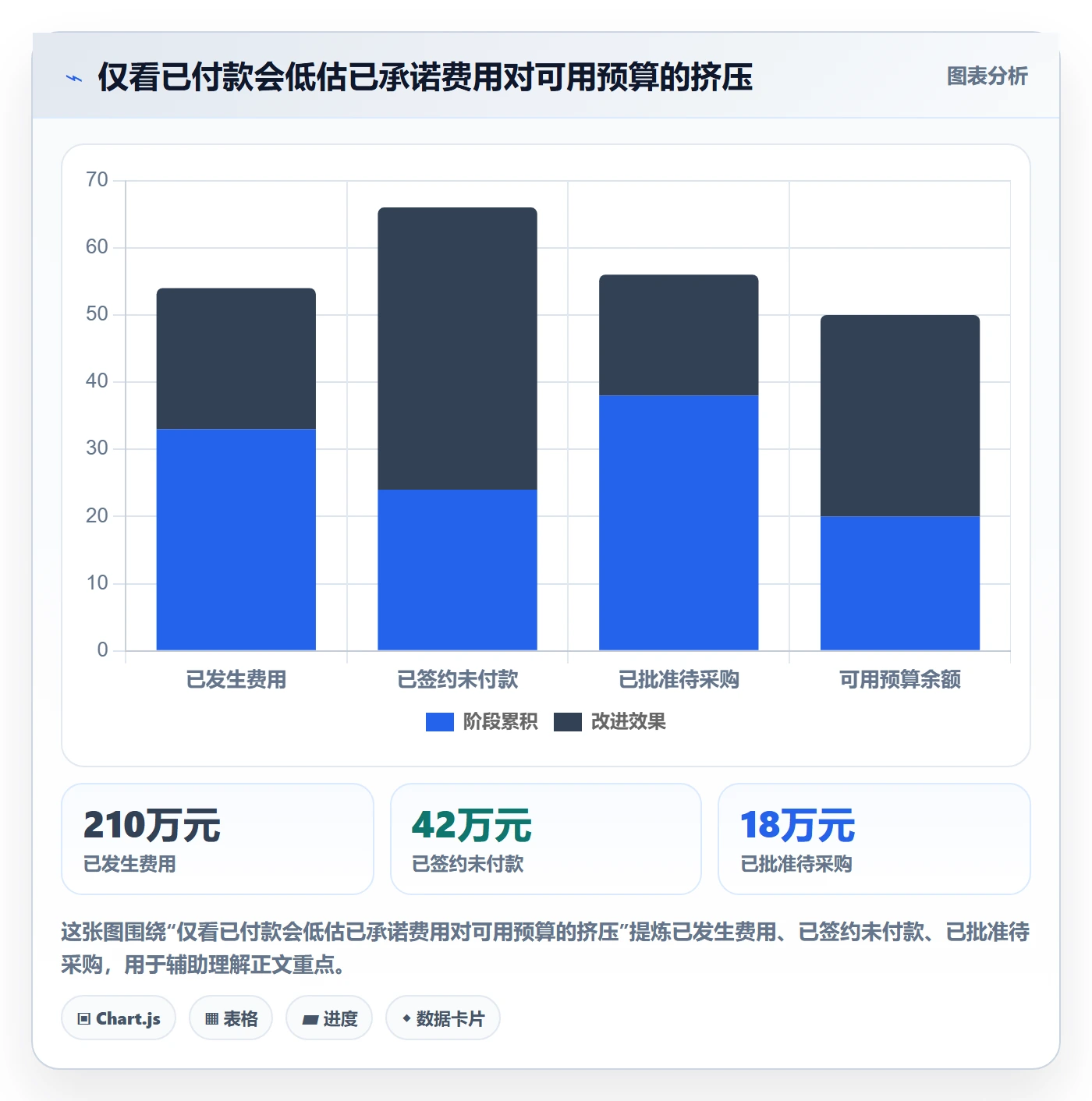Click the 表格 tag chip
The image size is (1092, 1101).
pos(231,1018)
